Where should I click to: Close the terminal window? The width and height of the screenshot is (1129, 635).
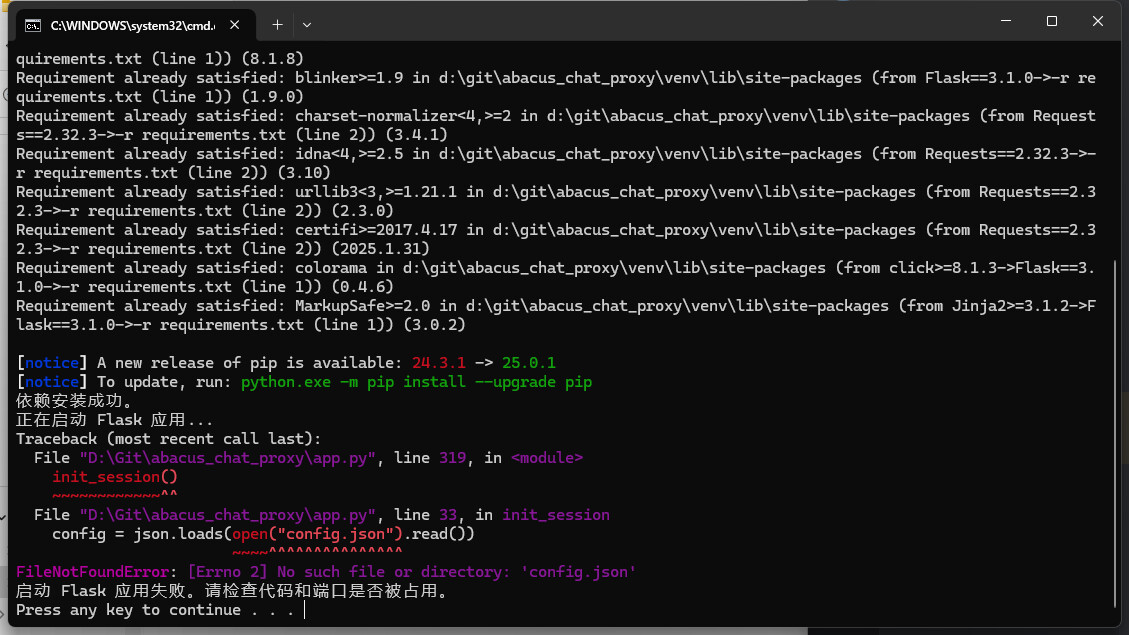tap(1098, 21)
